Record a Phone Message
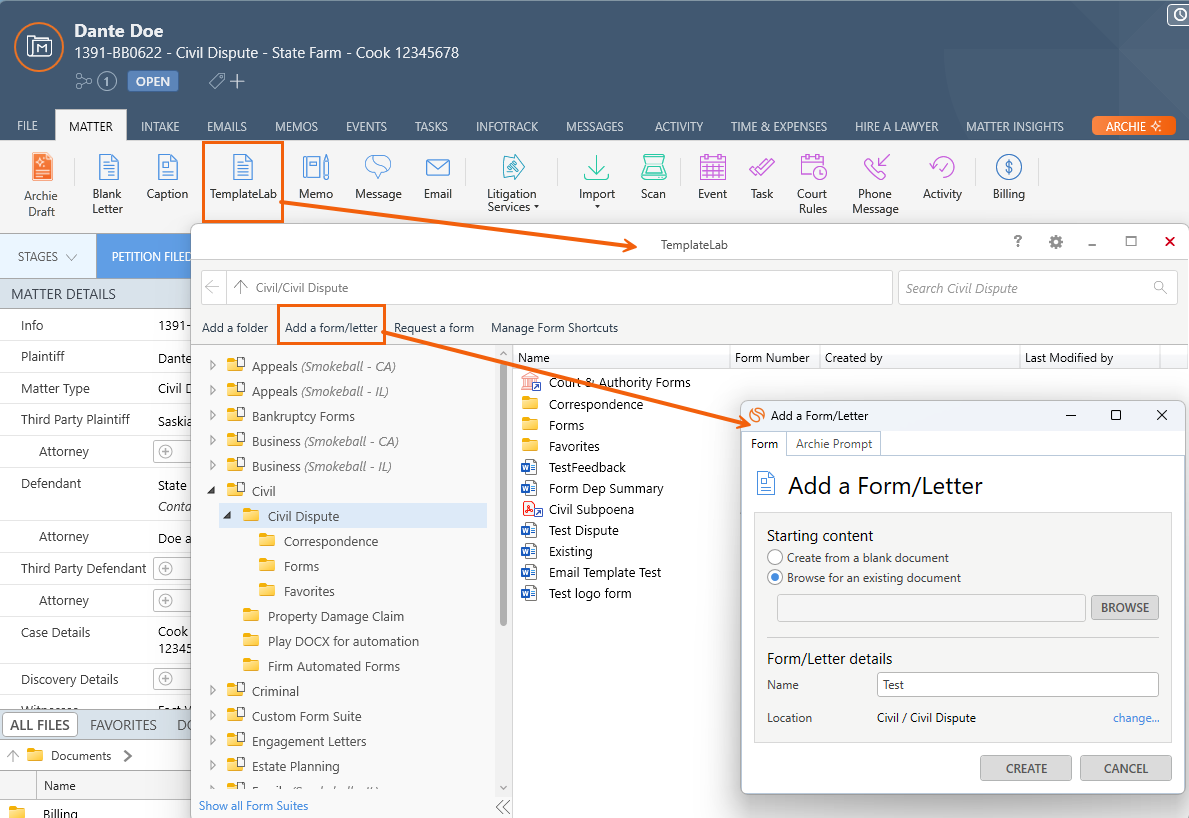 tap(875, 184)
